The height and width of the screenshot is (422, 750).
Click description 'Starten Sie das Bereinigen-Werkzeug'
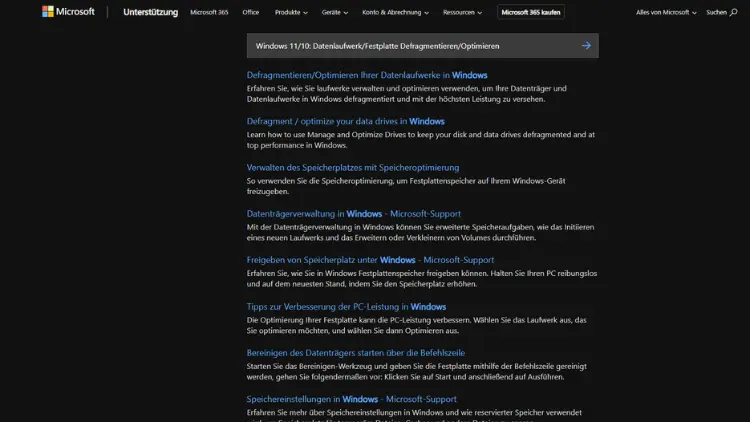(417, 371)
